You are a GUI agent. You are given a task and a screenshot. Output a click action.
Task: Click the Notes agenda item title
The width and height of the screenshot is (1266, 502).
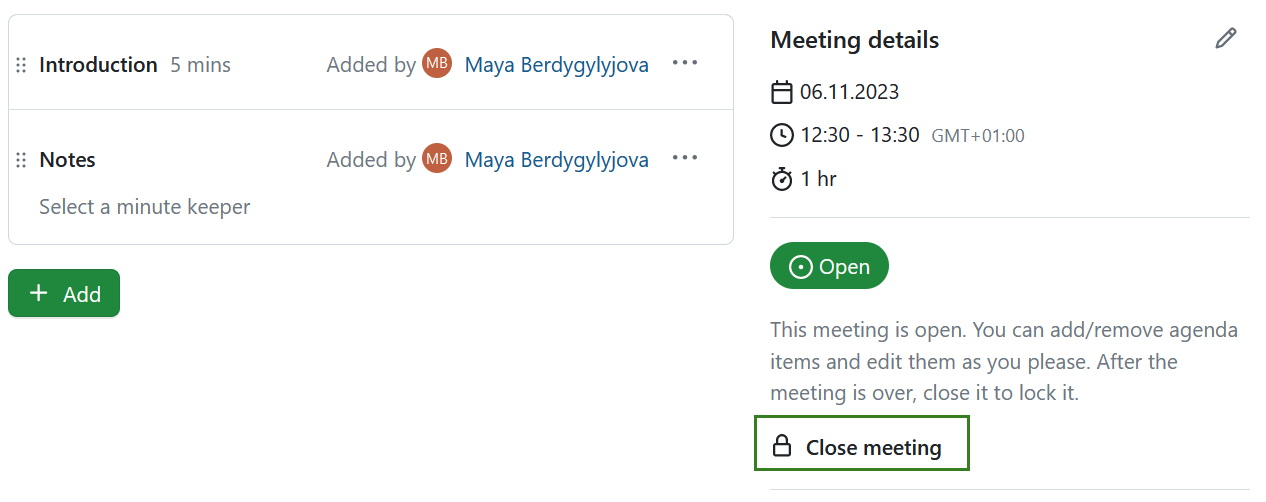[67, 160]
